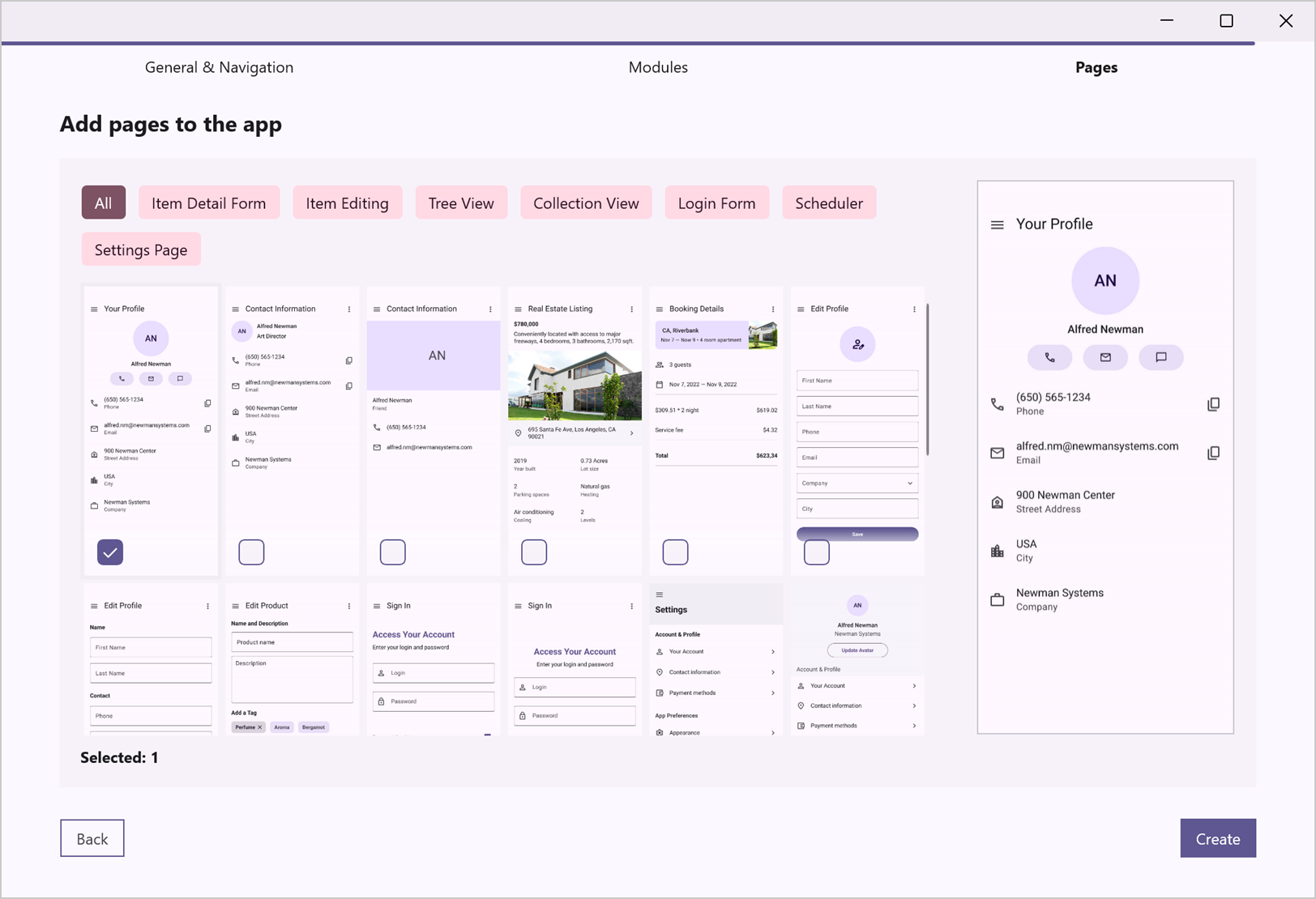
Task: Filter pages by Login Form
Action: tap(716, 203)
